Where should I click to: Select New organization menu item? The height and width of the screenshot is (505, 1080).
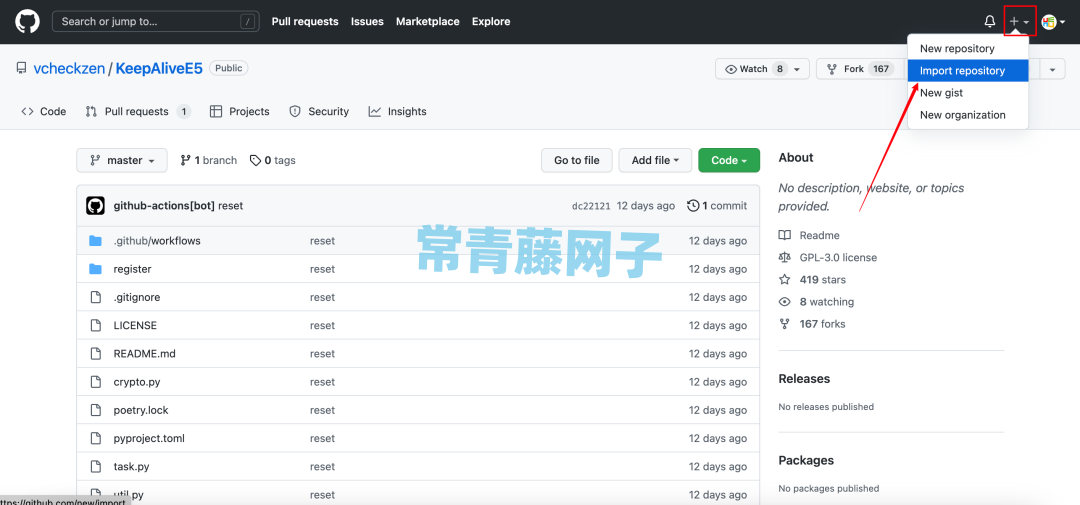click(x=968, y=115)
